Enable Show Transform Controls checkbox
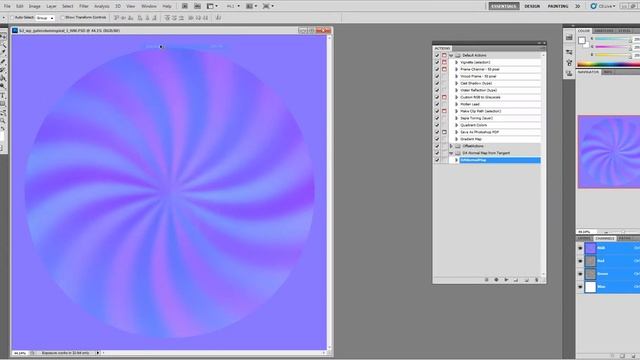Image resolution: width=640 pixels, height=360 pixels. click(62, 18)
